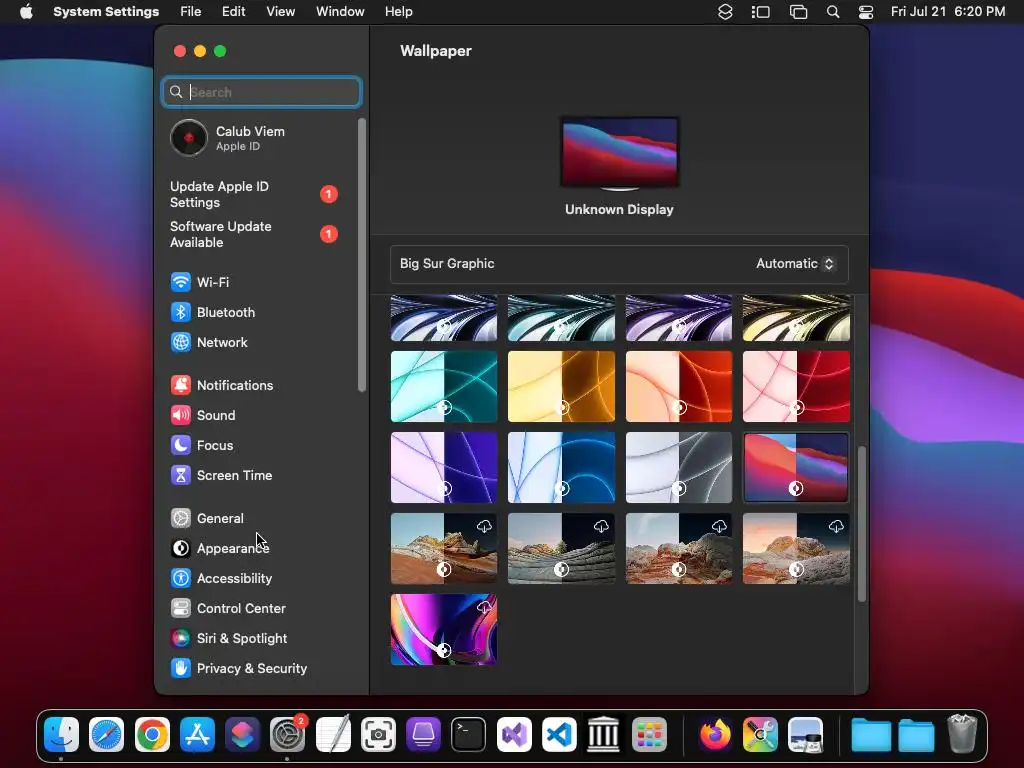Viewport: 1024px width, 768px height.
Task: Open the File menu
Action: point(191,12)
